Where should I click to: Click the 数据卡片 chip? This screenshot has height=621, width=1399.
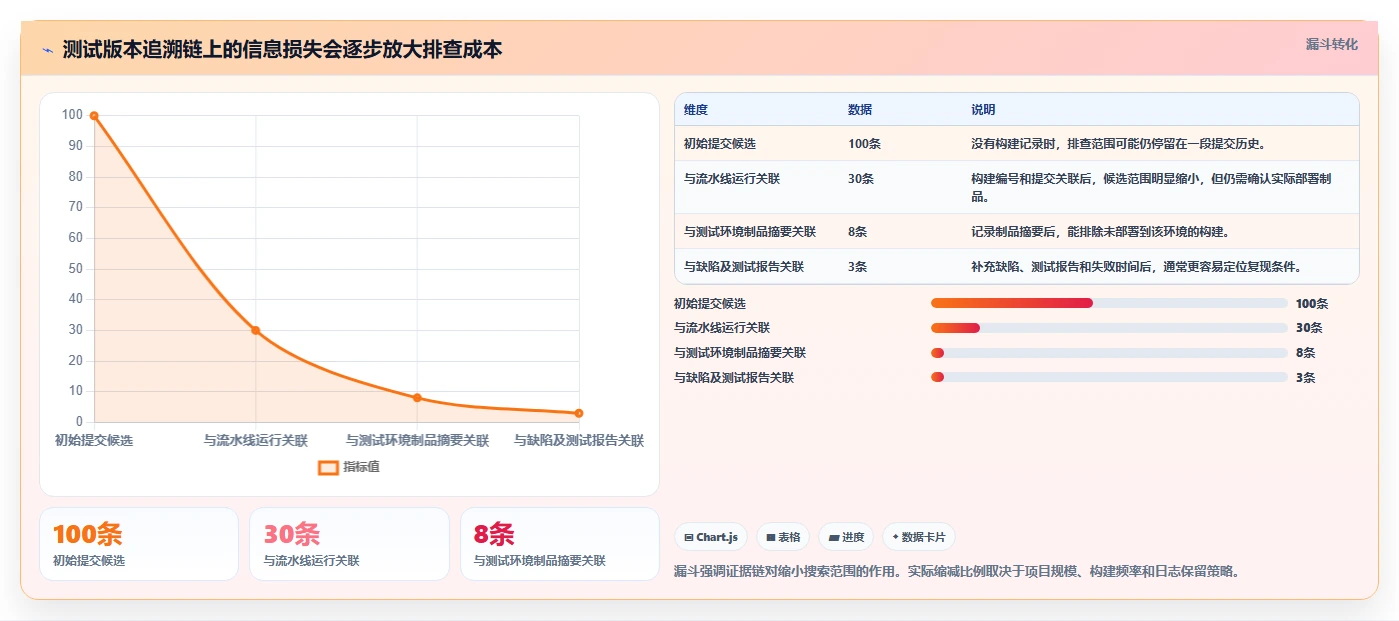coord(919,537)
